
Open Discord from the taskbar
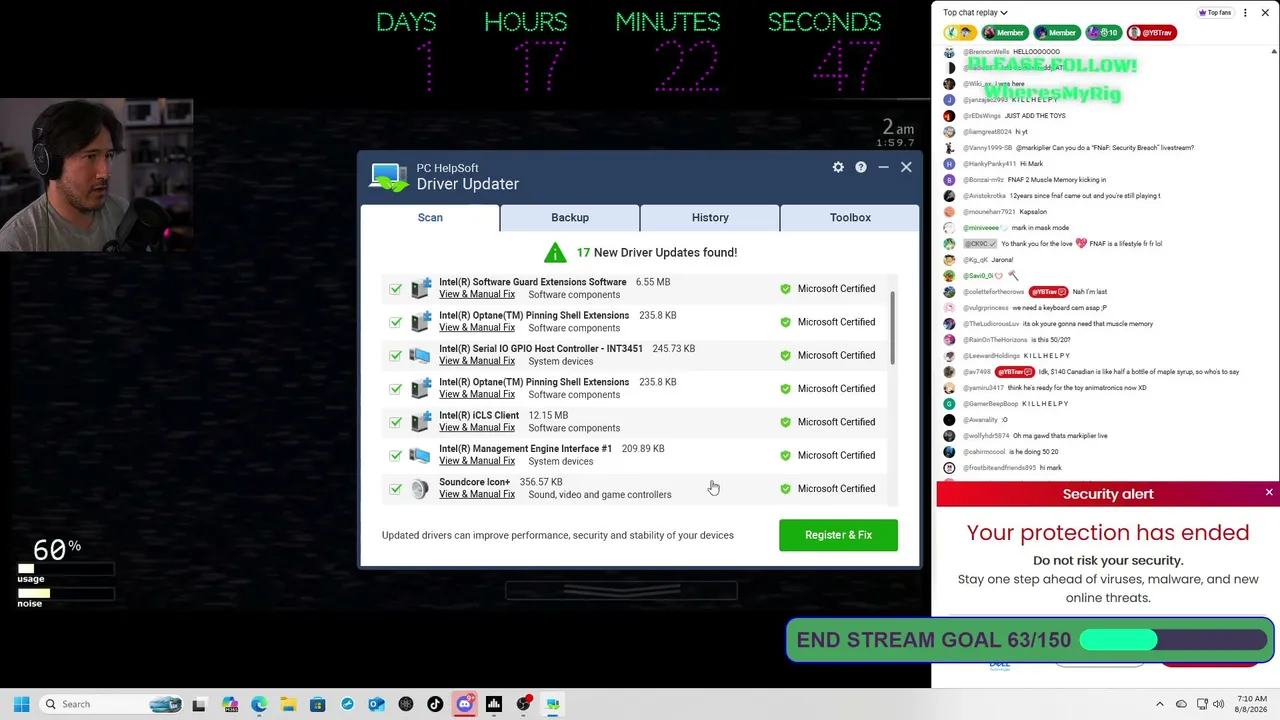coord(464,704)
